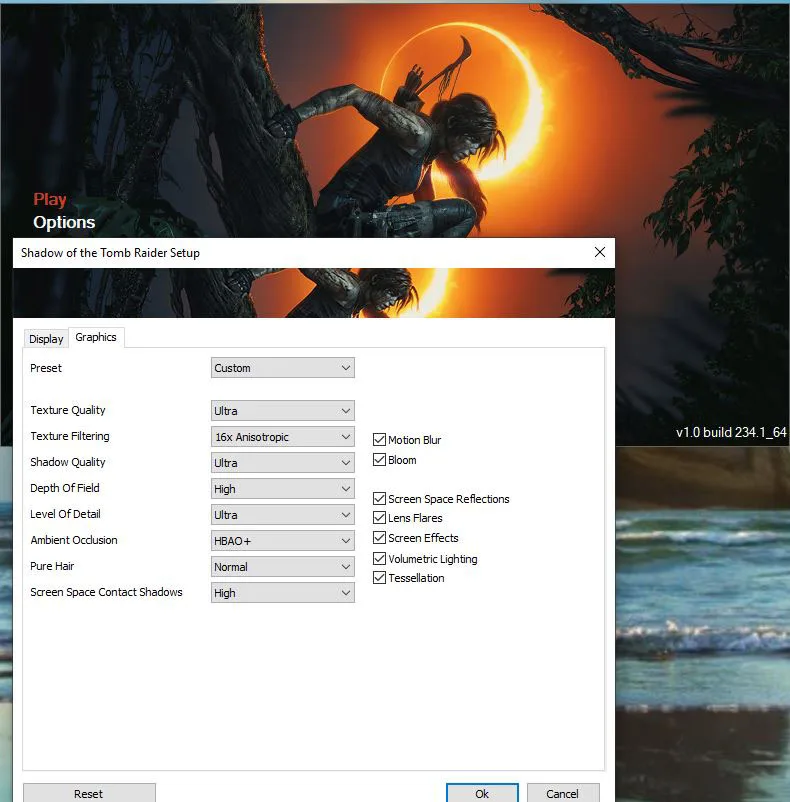Disable Volumetric Lighting checkbox
This screenshot has width=790, height=802.
click(379, 559)
